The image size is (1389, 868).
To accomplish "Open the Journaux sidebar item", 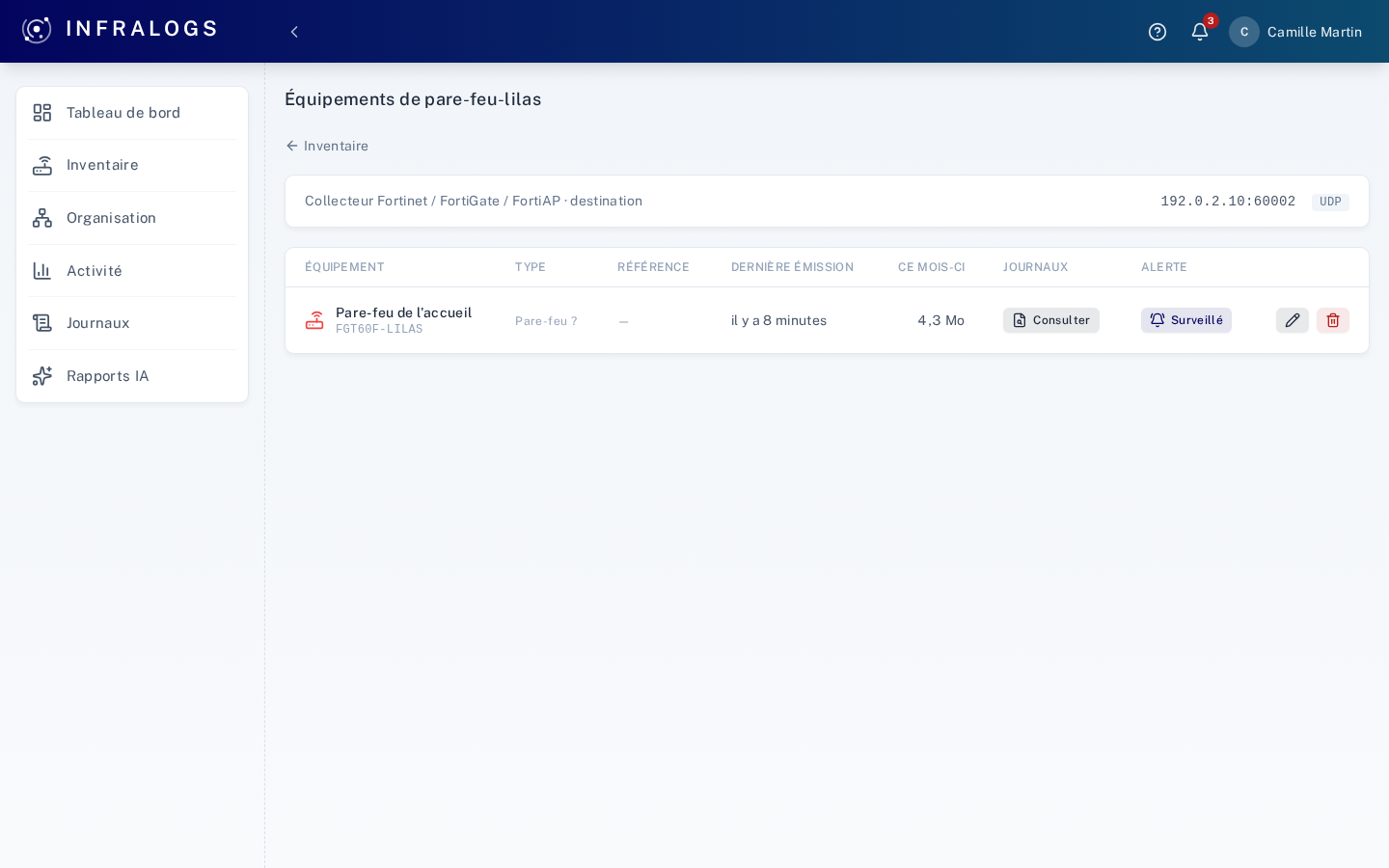I will pos(132,323).
